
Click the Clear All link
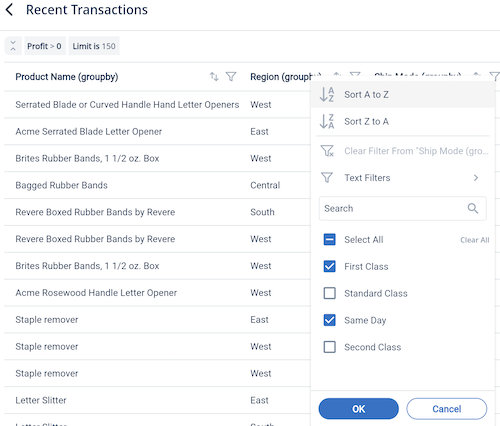point(475,240)
